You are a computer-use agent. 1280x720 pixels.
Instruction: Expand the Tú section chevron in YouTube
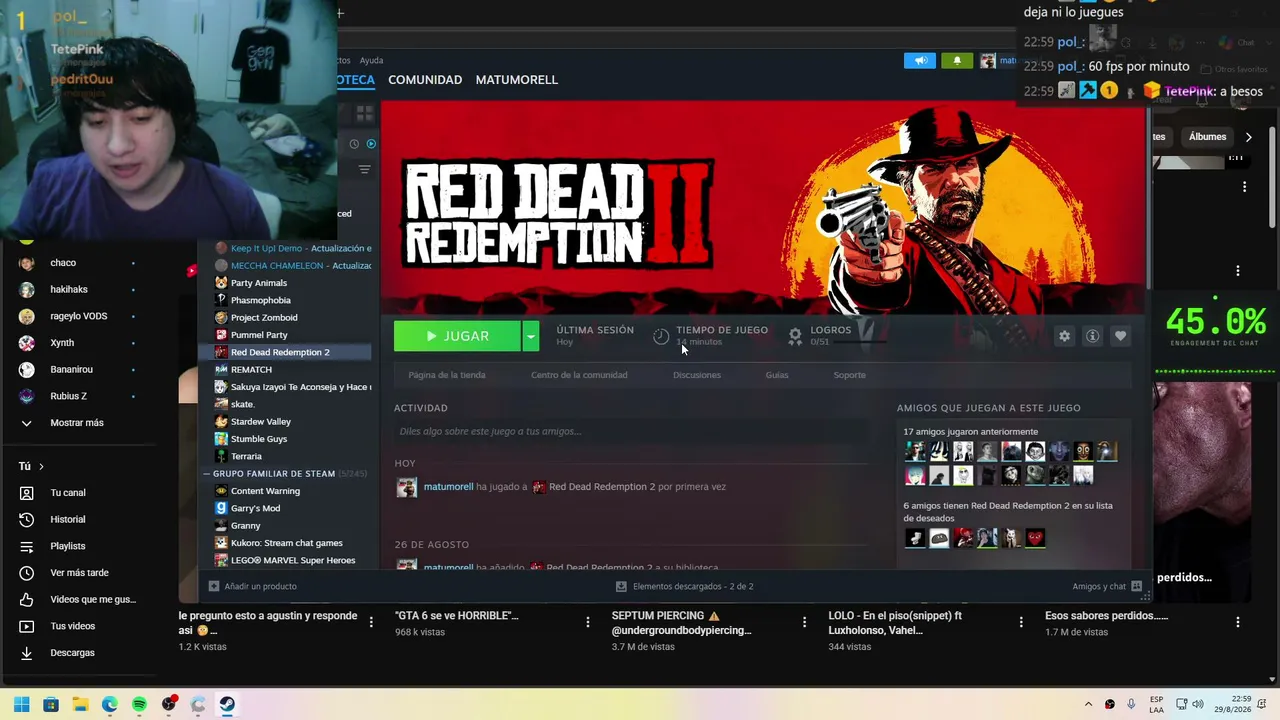[x=41, y=467]
